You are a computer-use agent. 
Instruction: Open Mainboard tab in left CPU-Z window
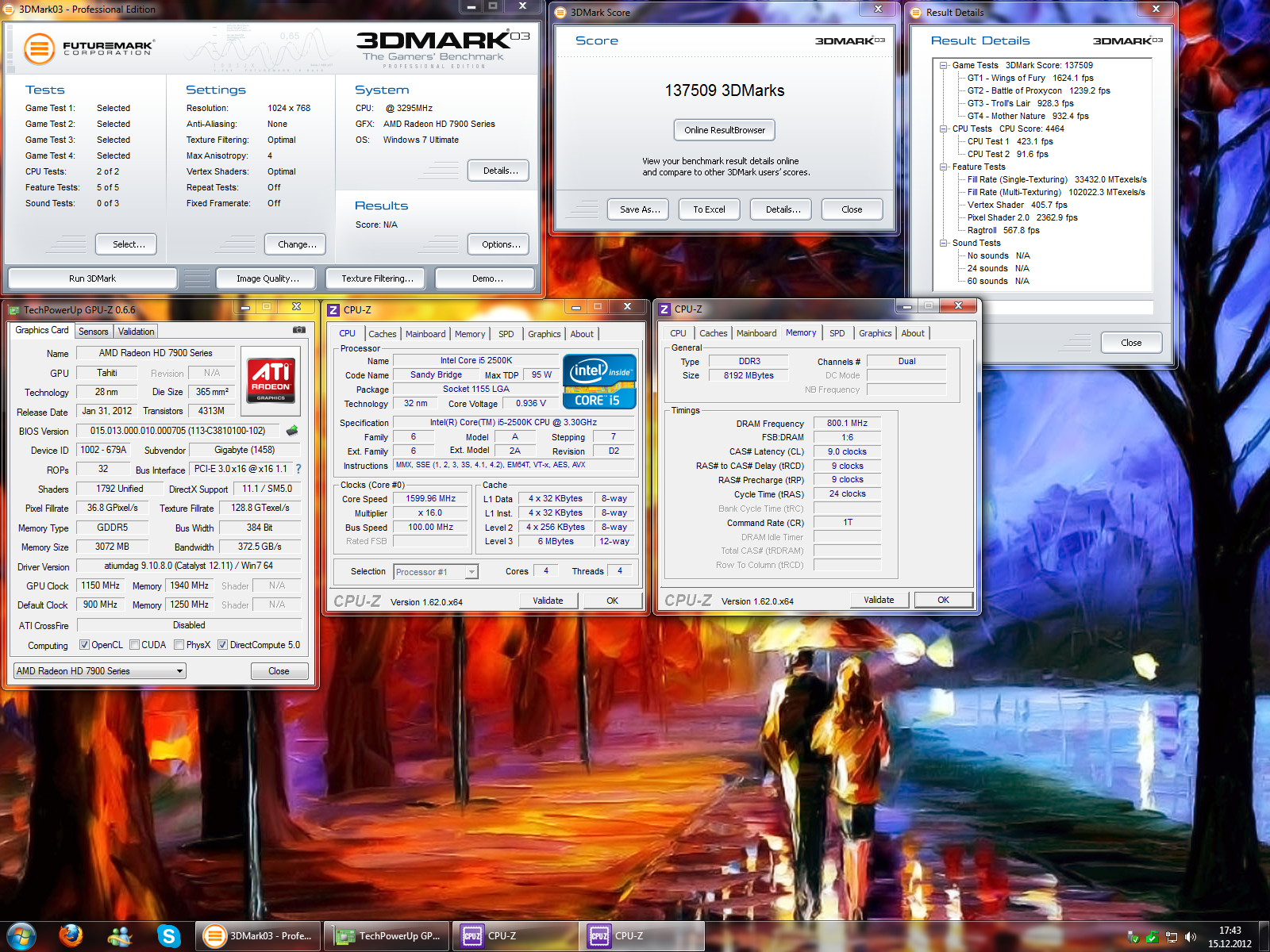[425, 334]
